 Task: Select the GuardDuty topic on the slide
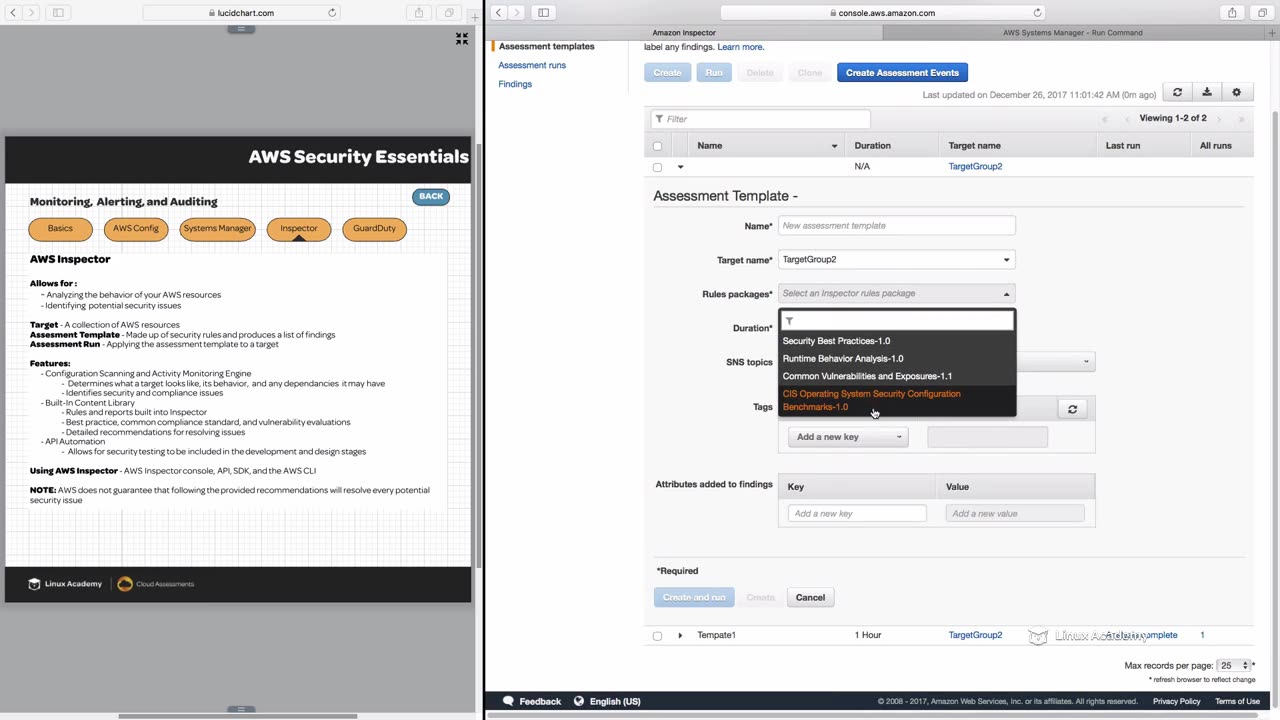pos(374,229)
